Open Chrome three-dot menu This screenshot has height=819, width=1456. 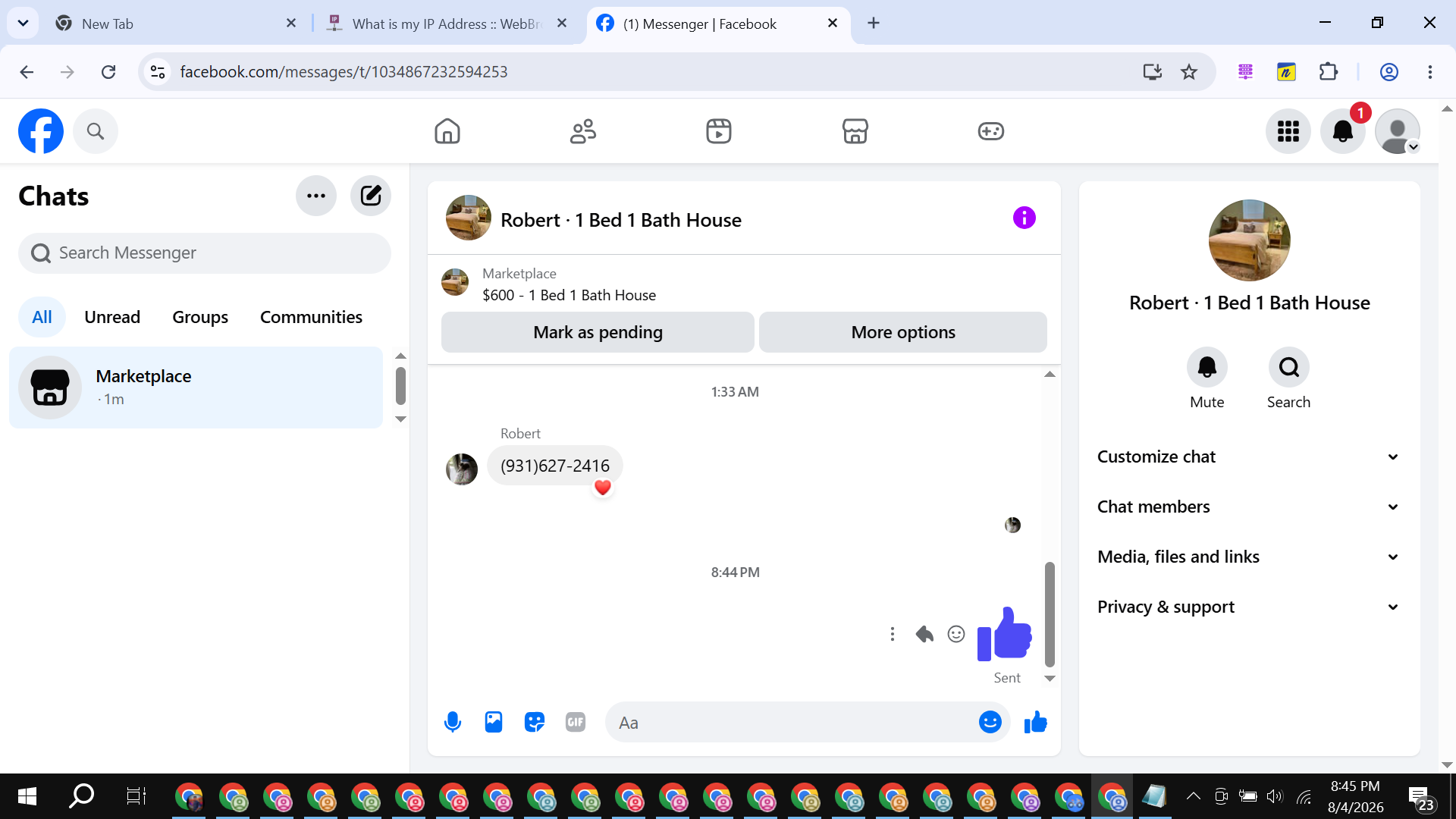pyautogui.click(x=1430, y=72)
